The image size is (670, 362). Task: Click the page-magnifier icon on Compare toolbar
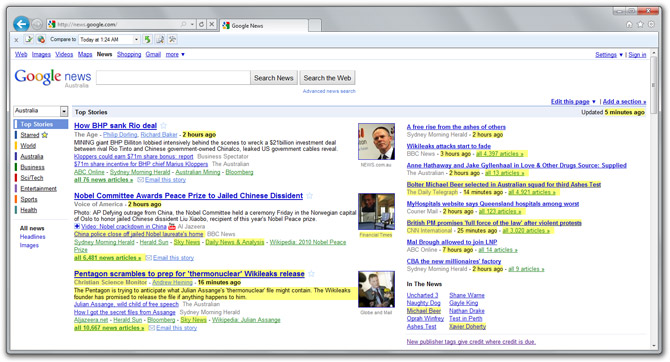coord(160,39)
